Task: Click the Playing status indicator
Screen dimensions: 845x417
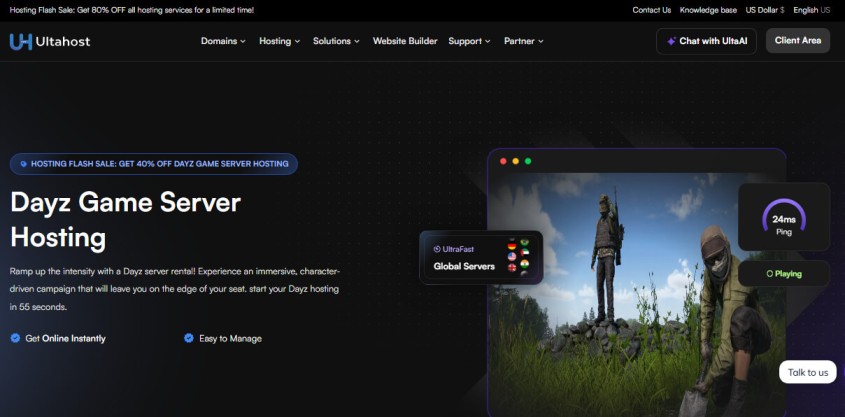Action: 784,273
